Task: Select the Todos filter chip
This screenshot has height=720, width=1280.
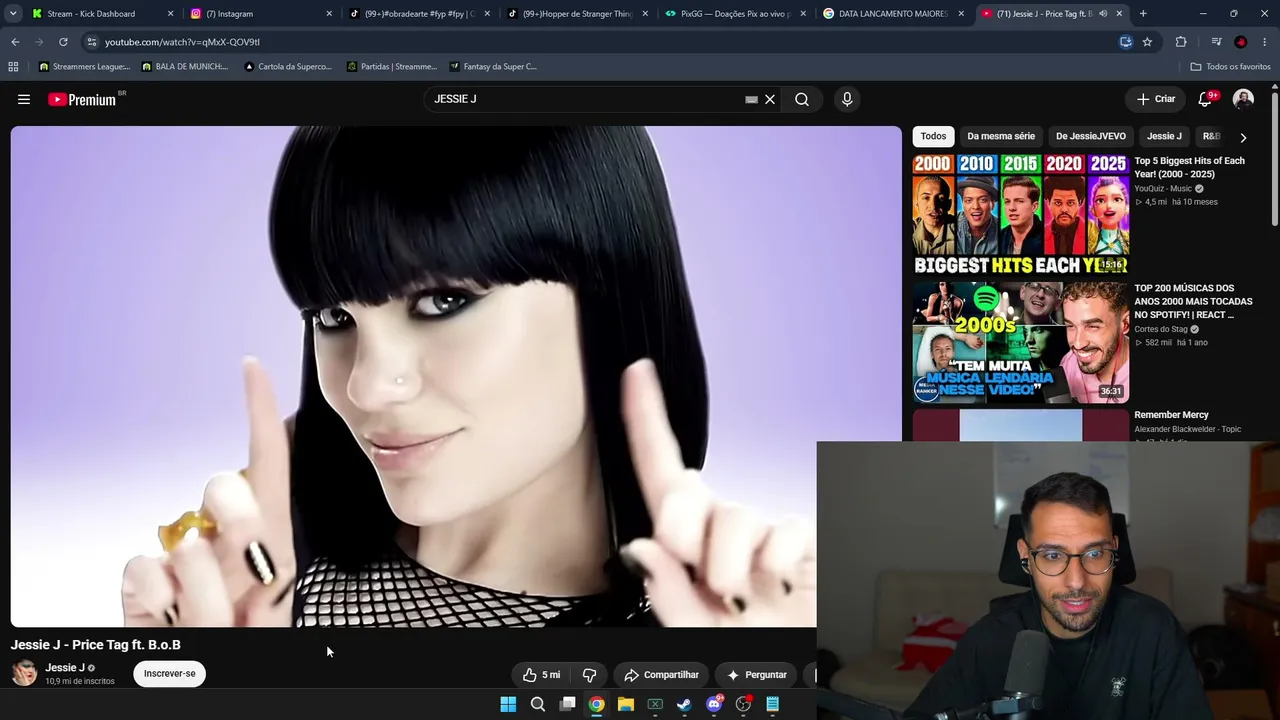Action: coord(933,136)
